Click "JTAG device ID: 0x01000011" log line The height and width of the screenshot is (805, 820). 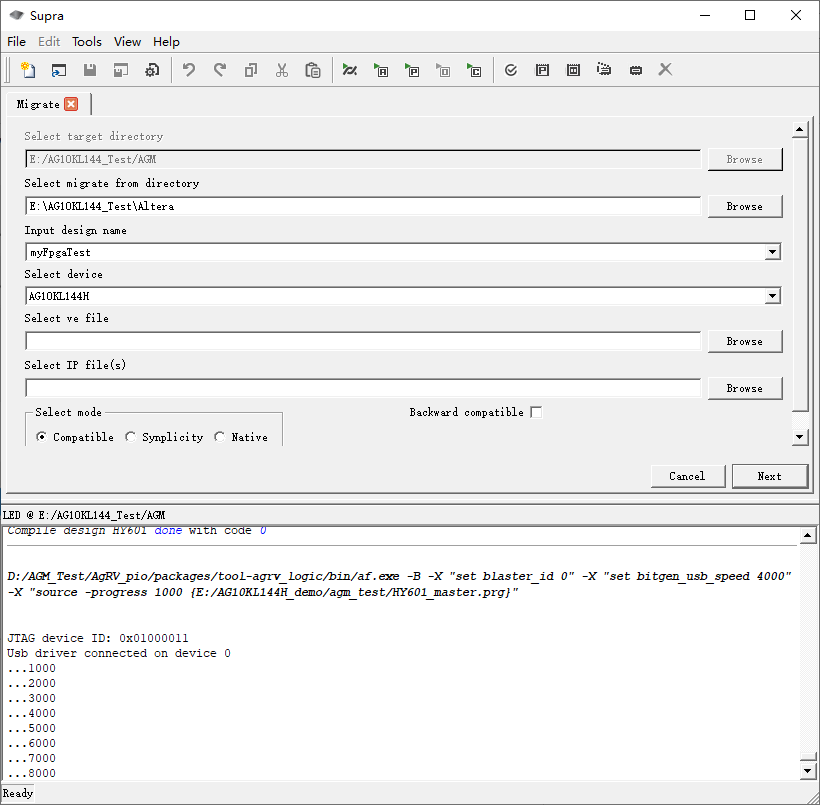98,638
